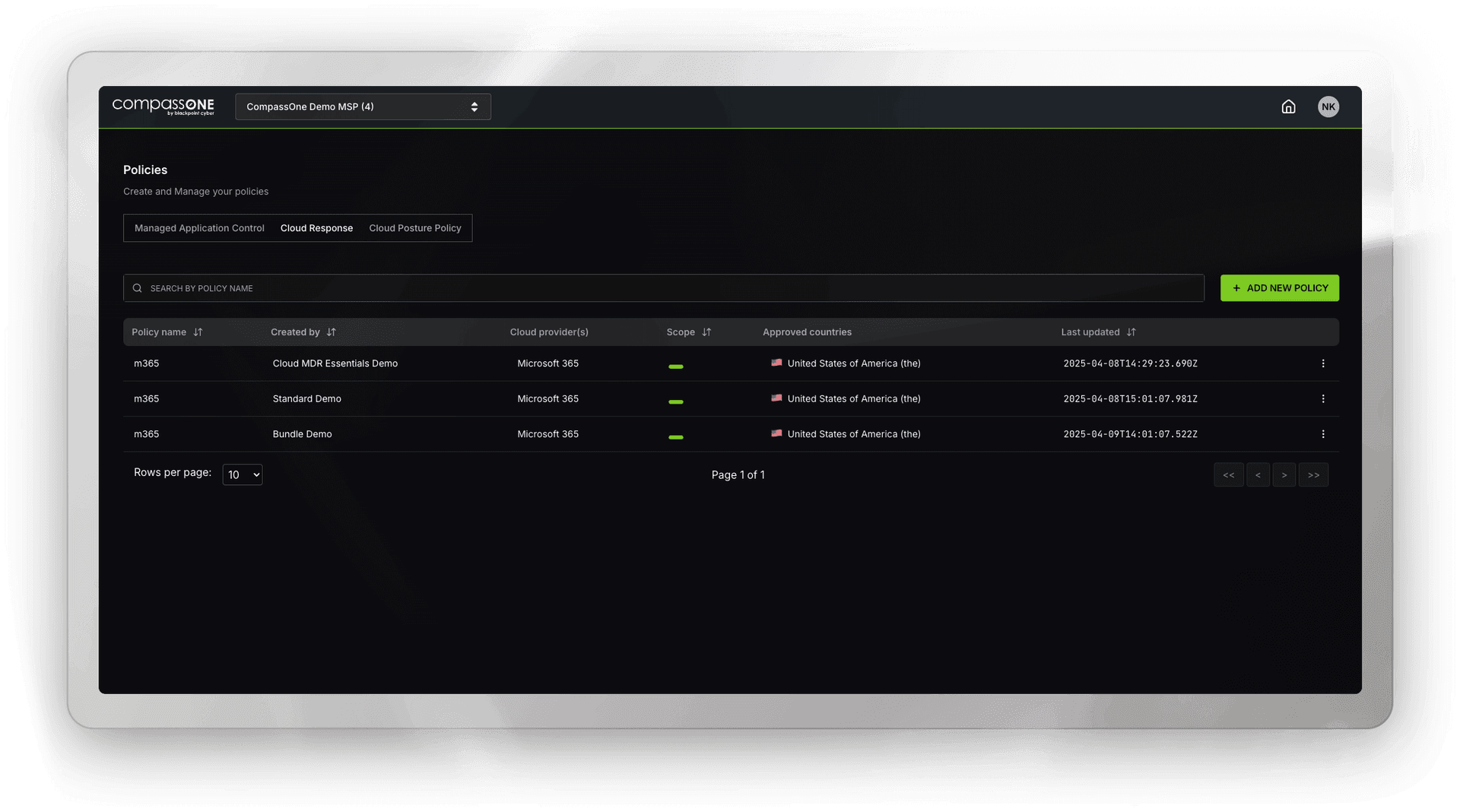Click the home icon in the top bar
This screenshot has width=1460, height=812.
point(1288,106)
